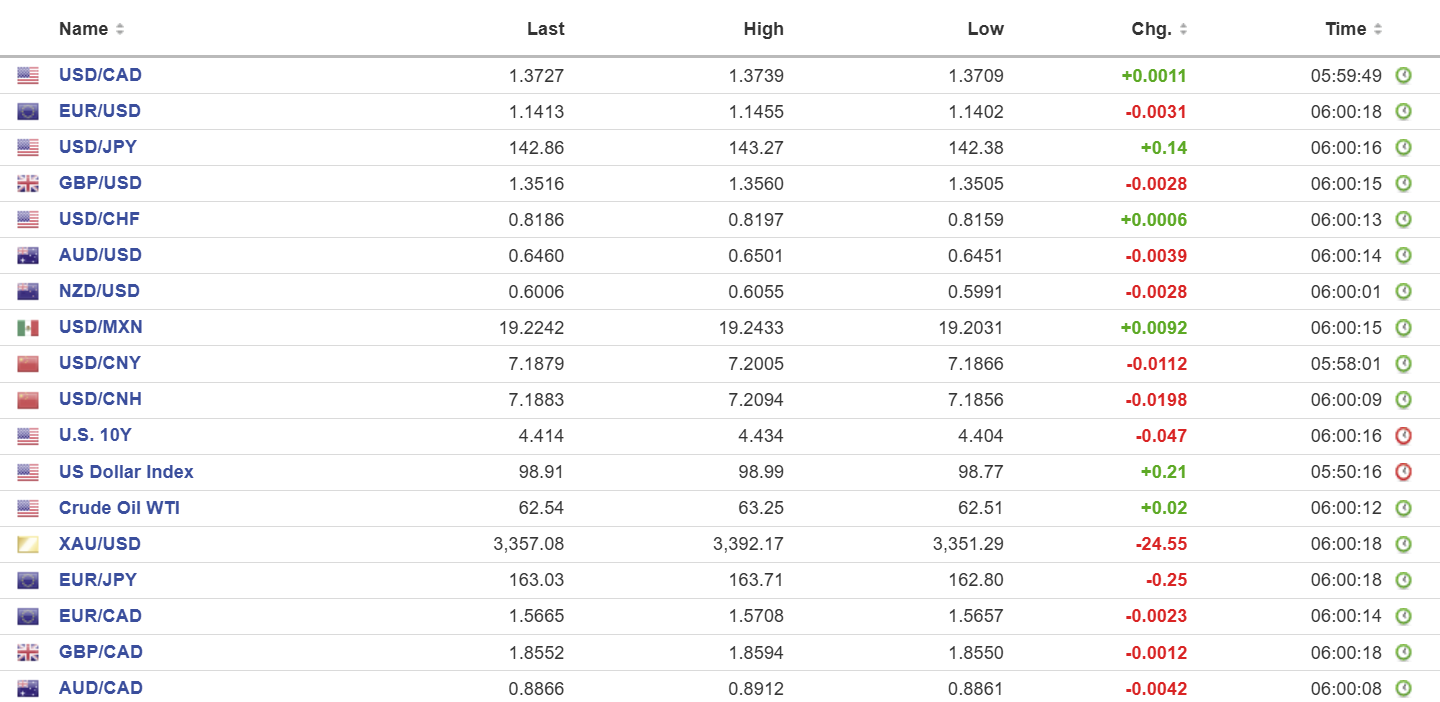
Task: Click the green clock icon for Crude Oil WTI
Action: point(1403,508)
